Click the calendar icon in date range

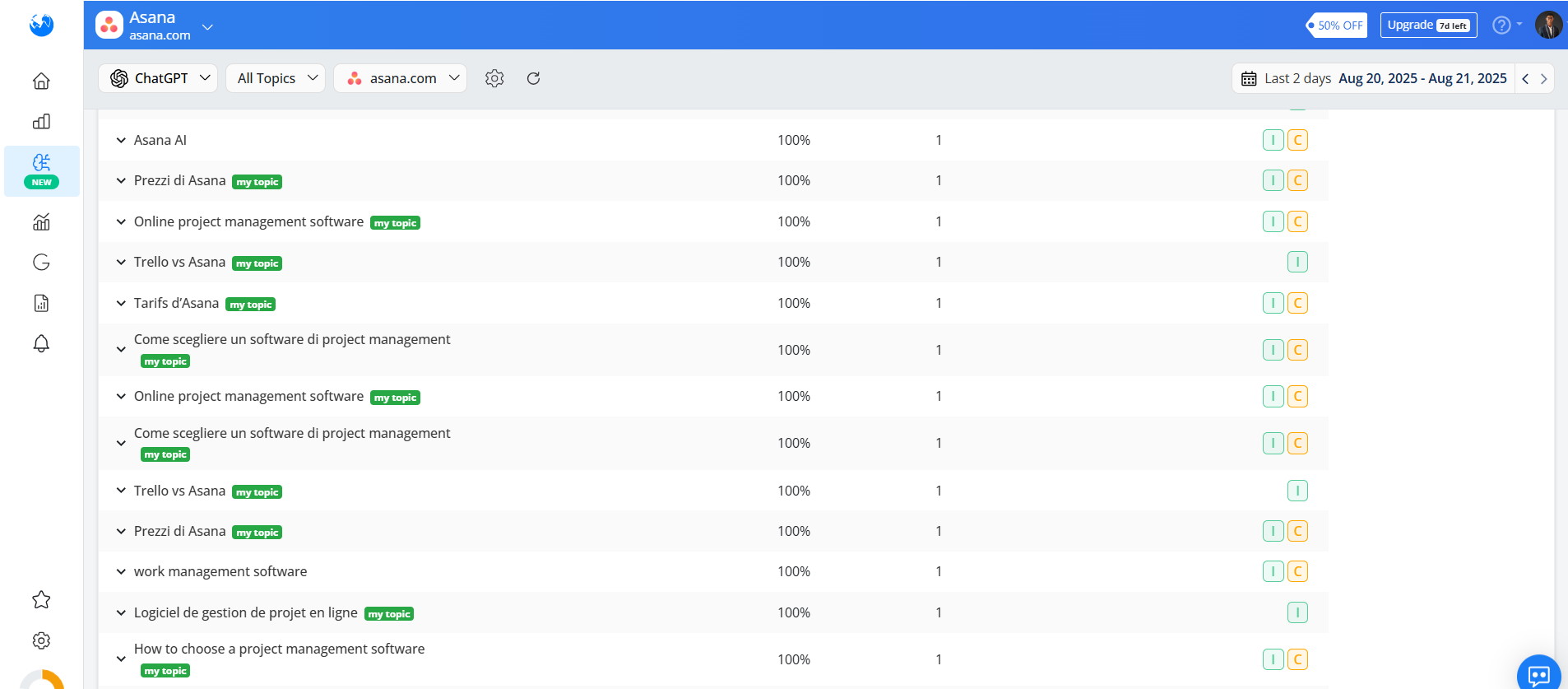coord(1249,78)
